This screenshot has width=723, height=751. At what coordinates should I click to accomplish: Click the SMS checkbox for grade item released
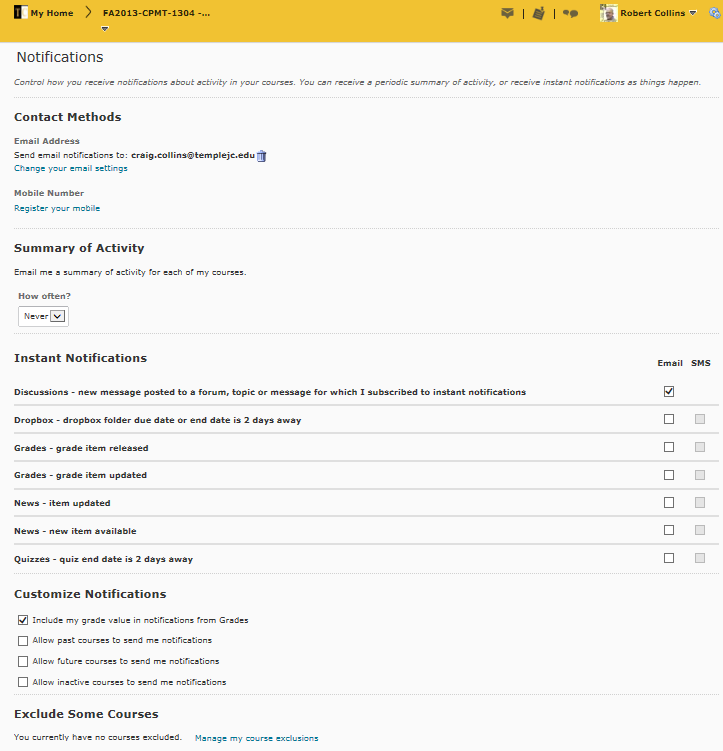point(700,447)
